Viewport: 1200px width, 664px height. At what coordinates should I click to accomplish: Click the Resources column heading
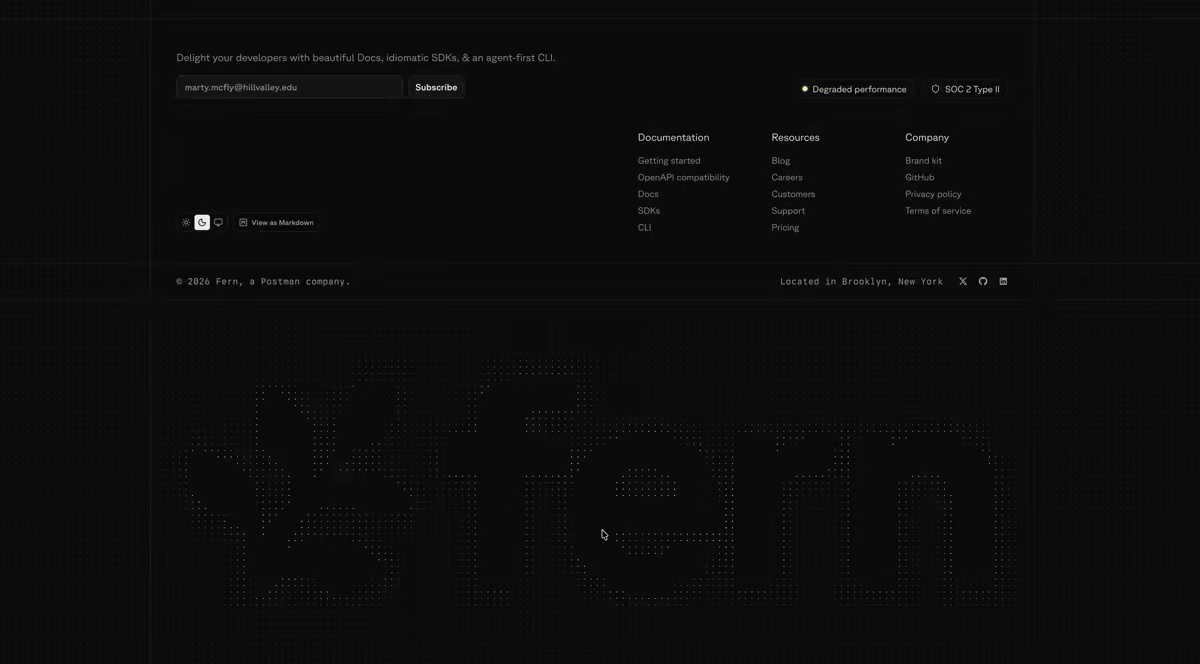pyautogui.click(x=796, y=138)
